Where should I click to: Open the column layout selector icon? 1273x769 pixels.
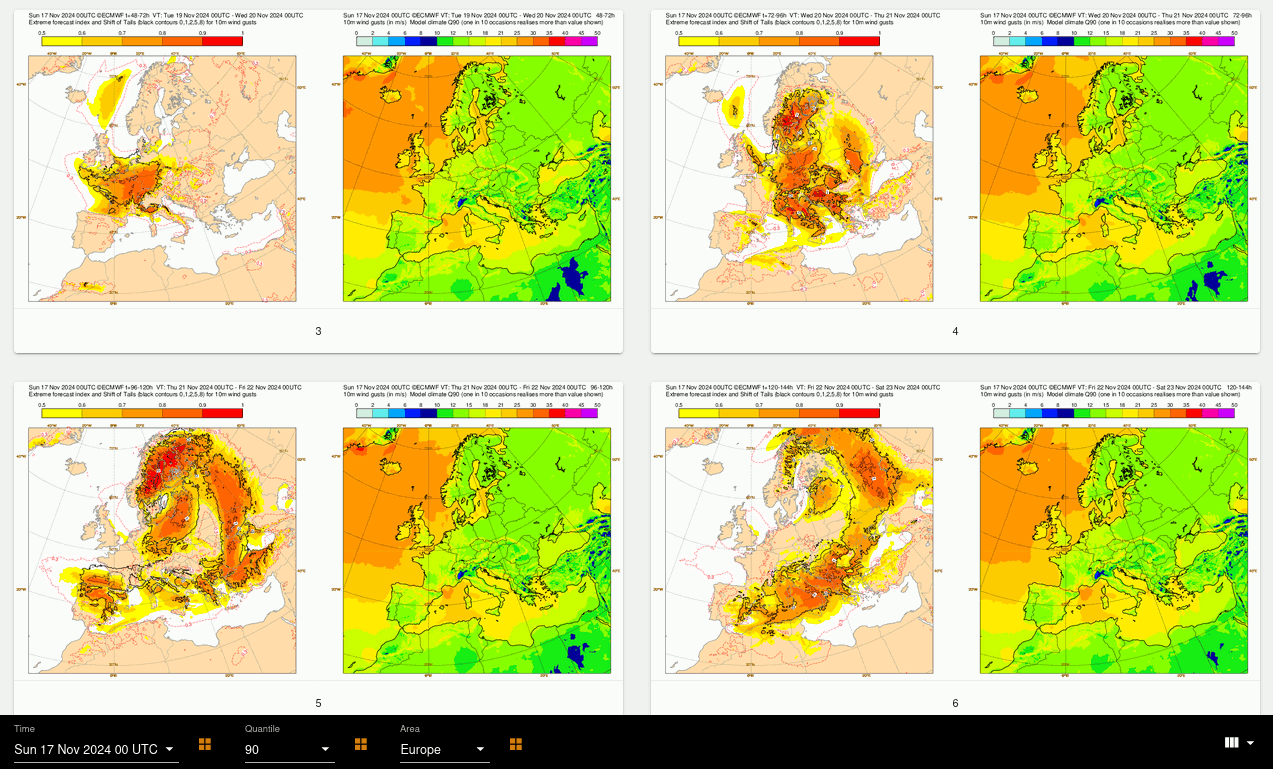[1239, 743]
